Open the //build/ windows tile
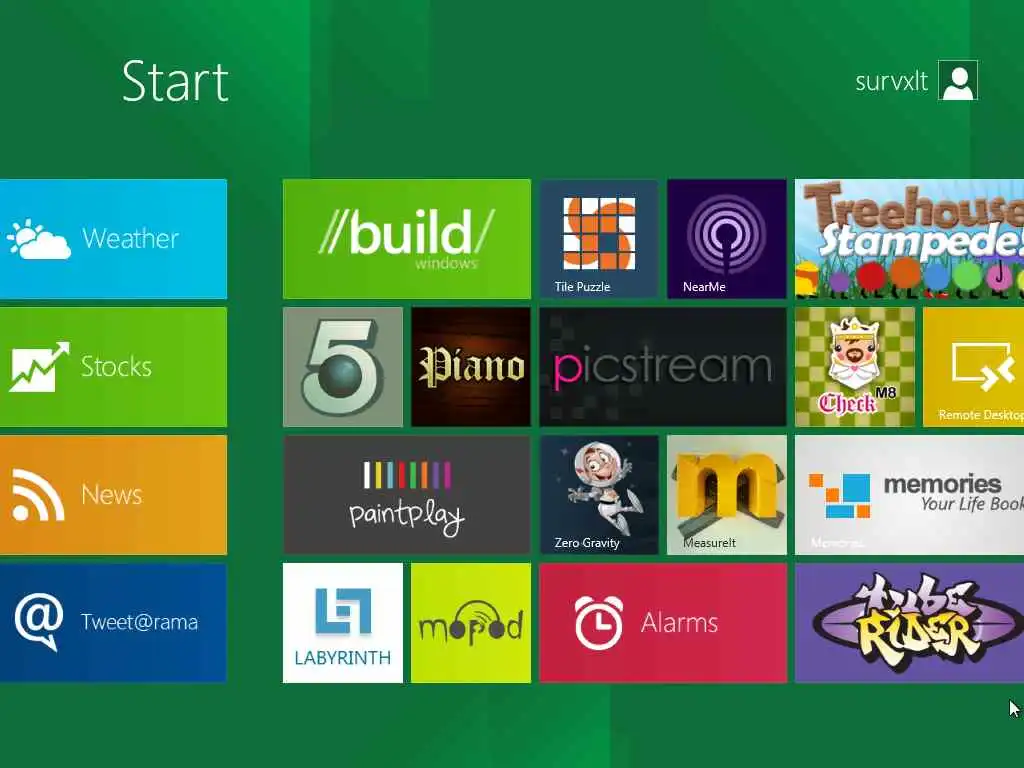Viewport: 1024px width, 768px height. pyautogui.click(x=407, y=239)
